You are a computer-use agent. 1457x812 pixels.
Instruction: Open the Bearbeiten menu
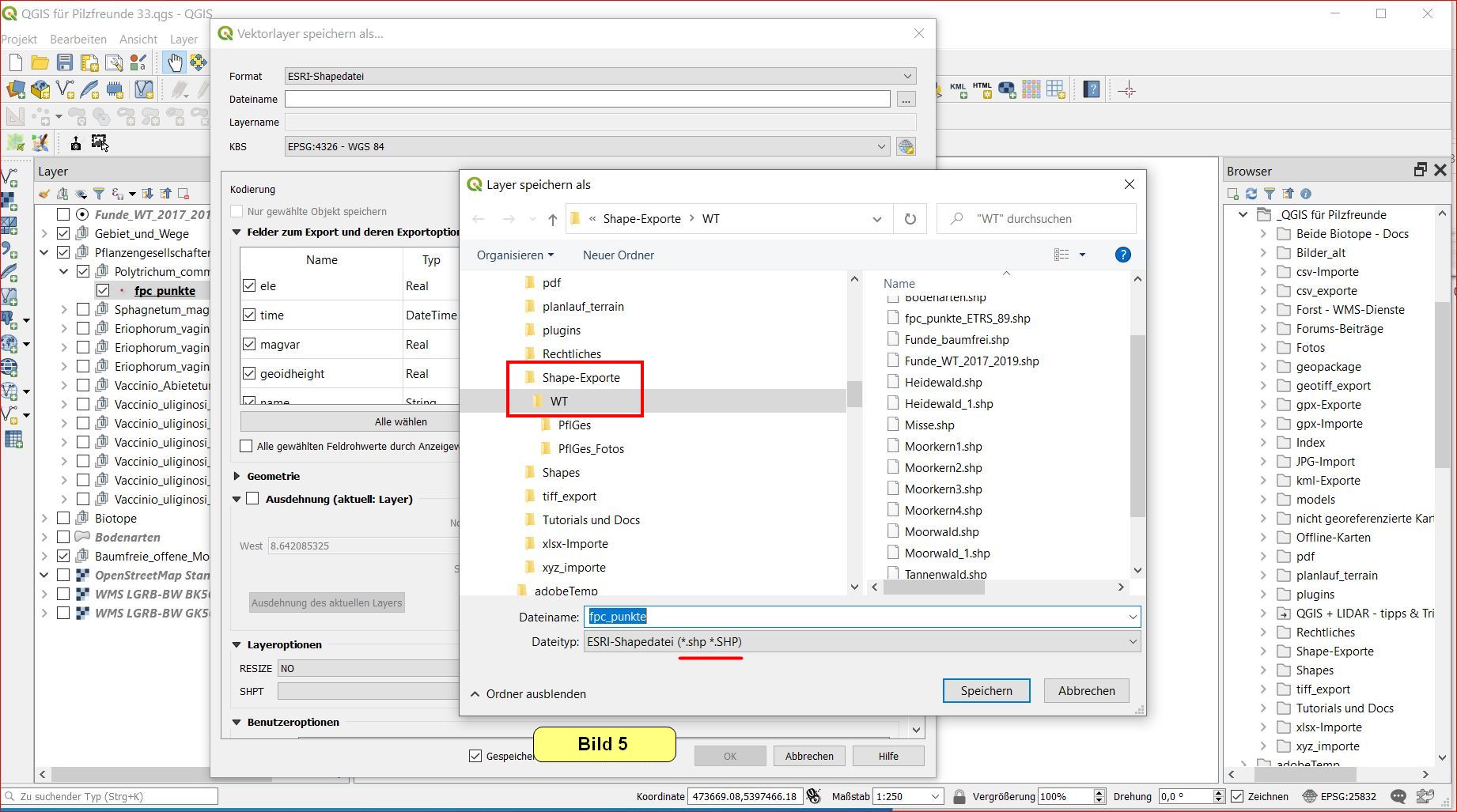coord(78,40)
